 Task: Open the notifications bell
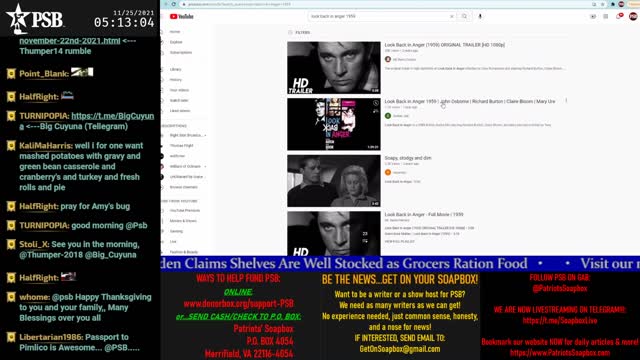[x=620, y=16]
